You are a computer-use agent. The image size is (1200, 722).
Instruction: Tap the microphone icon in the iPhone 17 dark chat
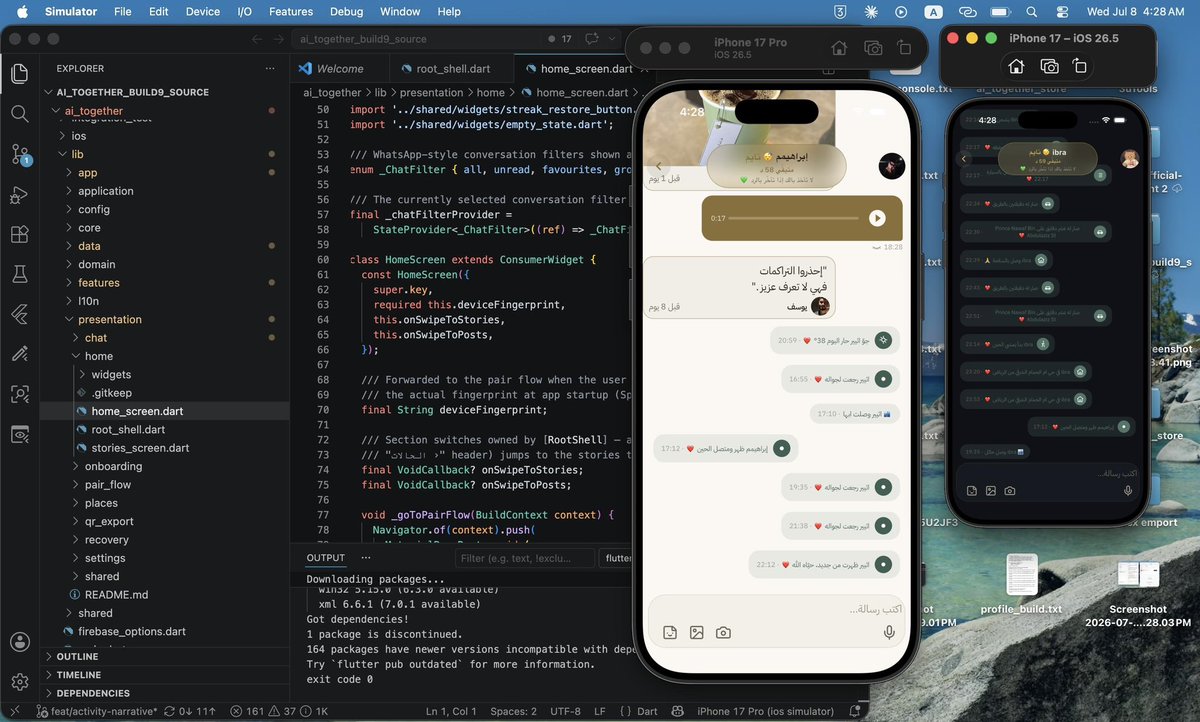pos(1129,491)
